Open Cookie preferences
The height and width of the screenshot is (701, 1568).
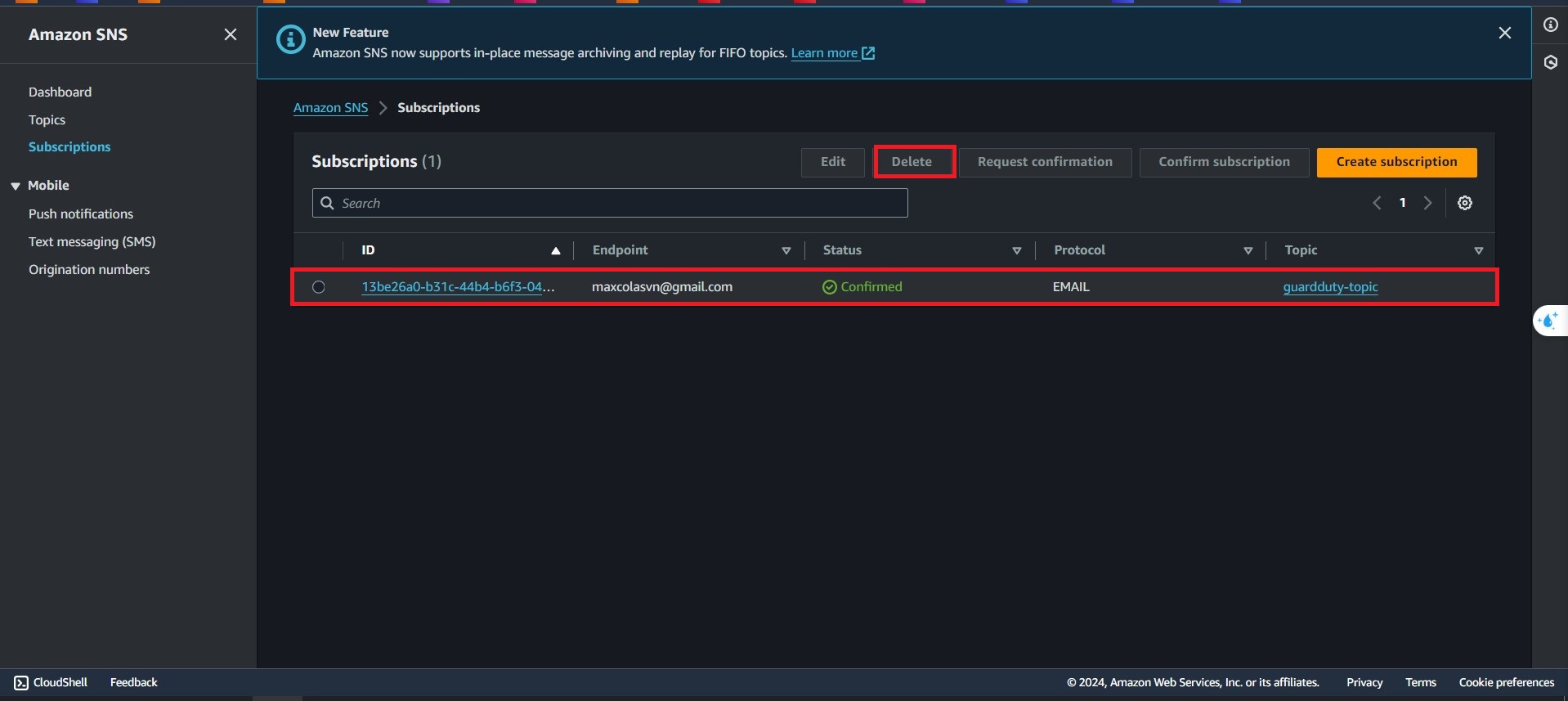tap(1507, 682)
